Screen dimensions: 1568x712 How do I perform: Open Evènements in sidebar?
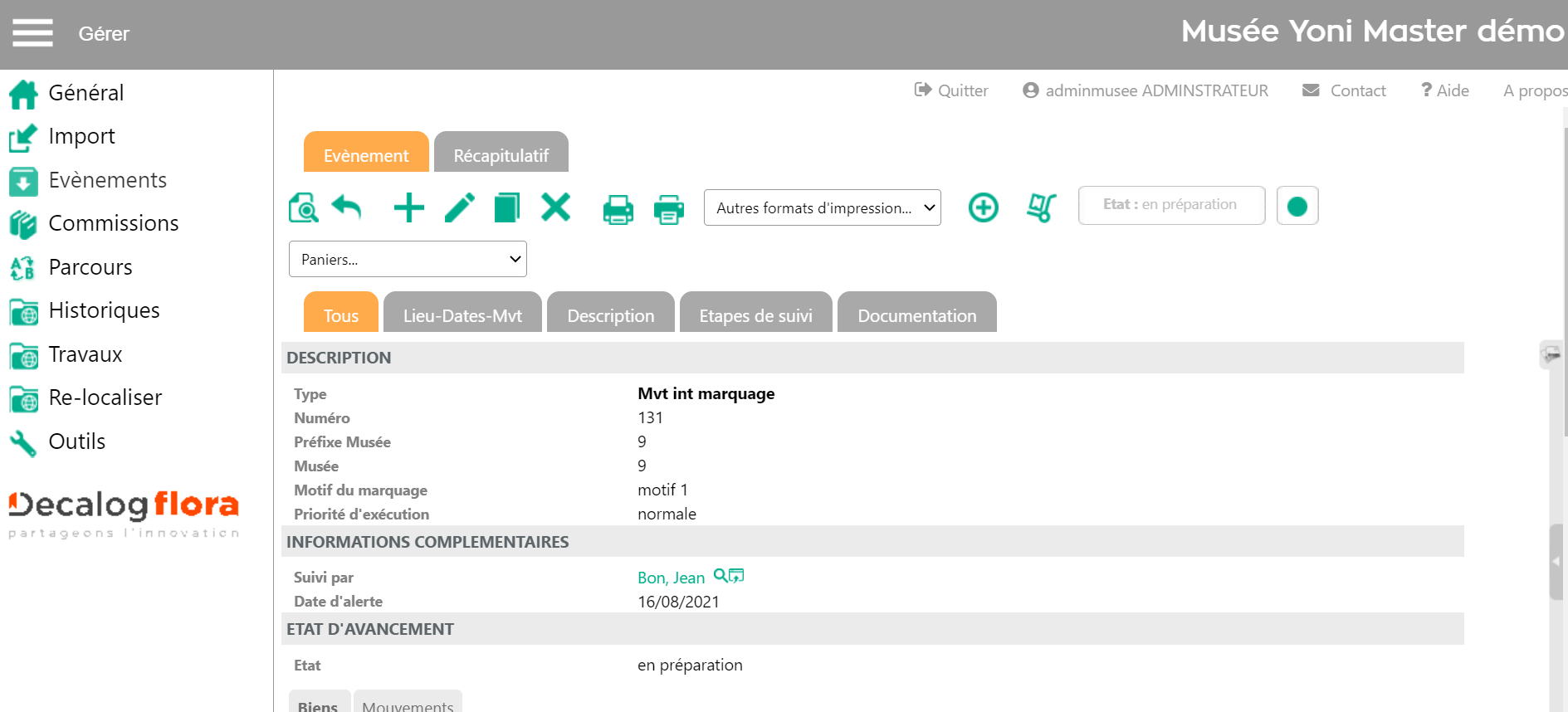pos(108,180)
